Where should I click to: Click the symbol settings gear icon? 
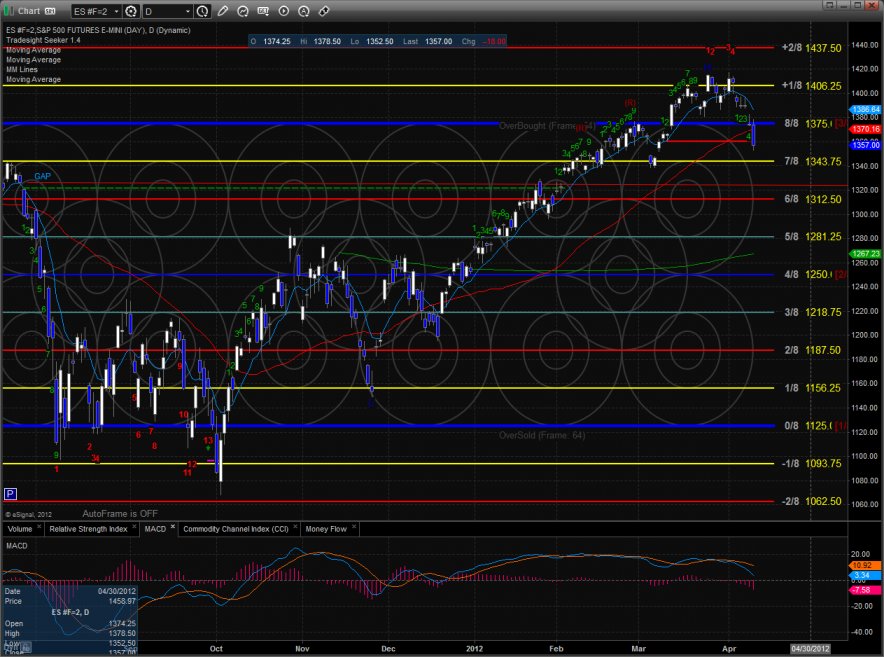point(132,11)
